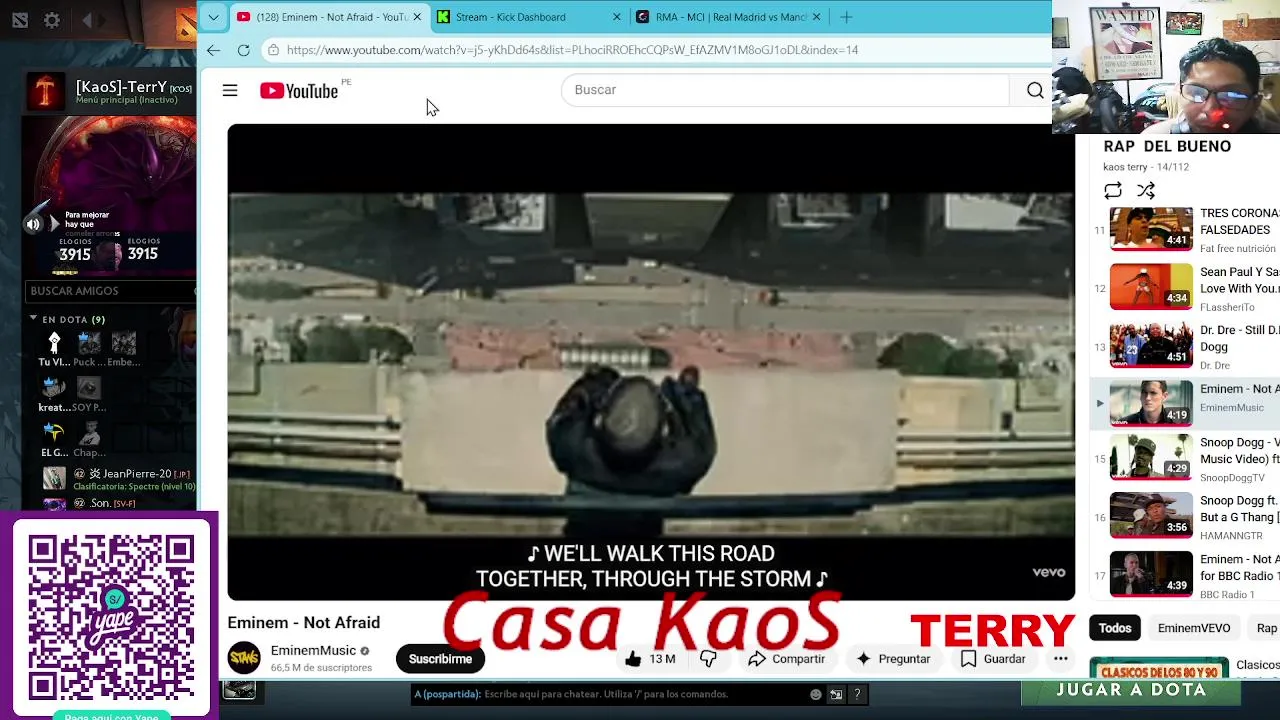
Task: Open a new browser tab with plus
Action: pos(846,17)
